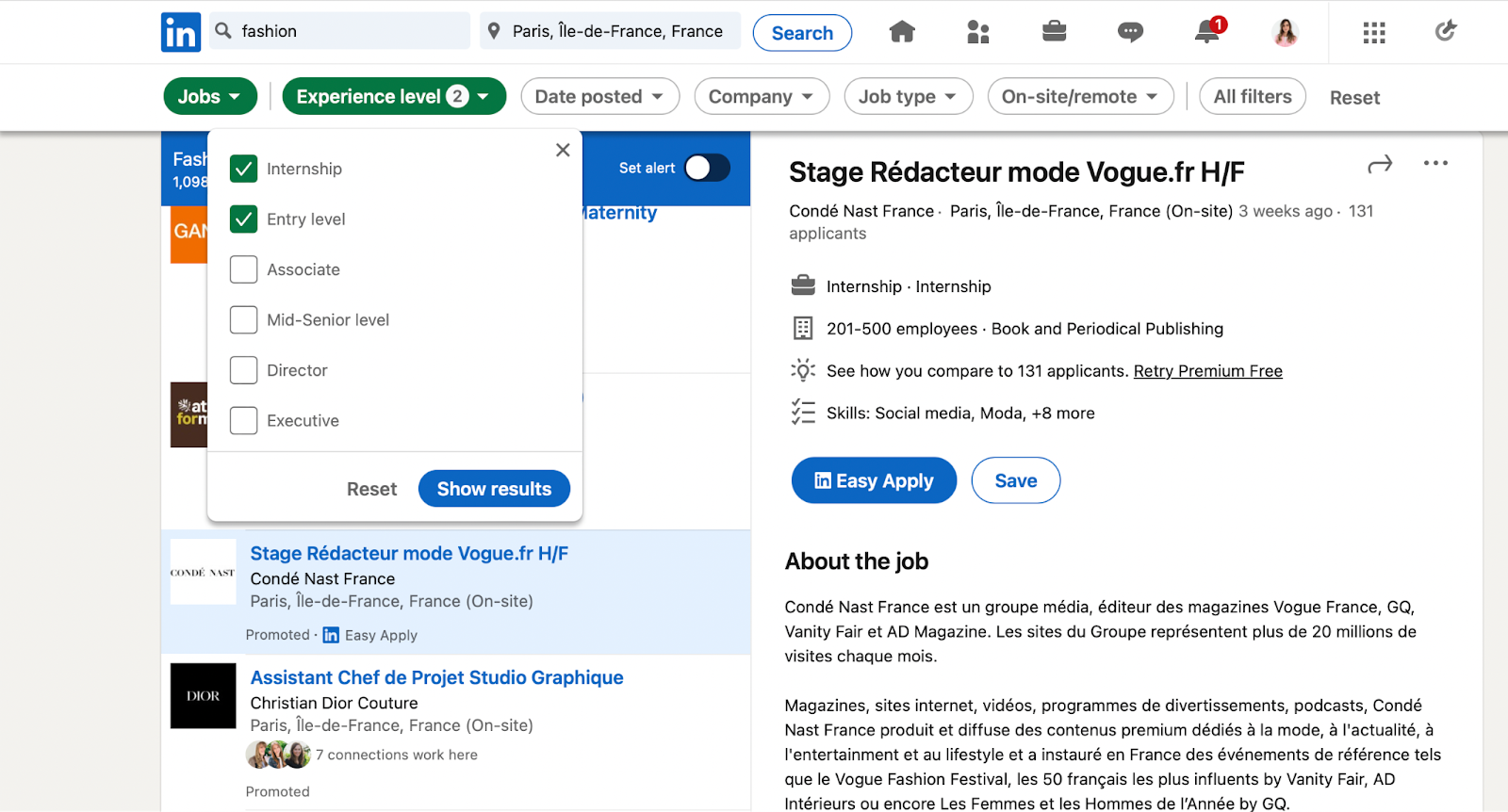Open Notifications bell icon
The height and width of the screenshot is (812, 1508).
(1208, 31)
